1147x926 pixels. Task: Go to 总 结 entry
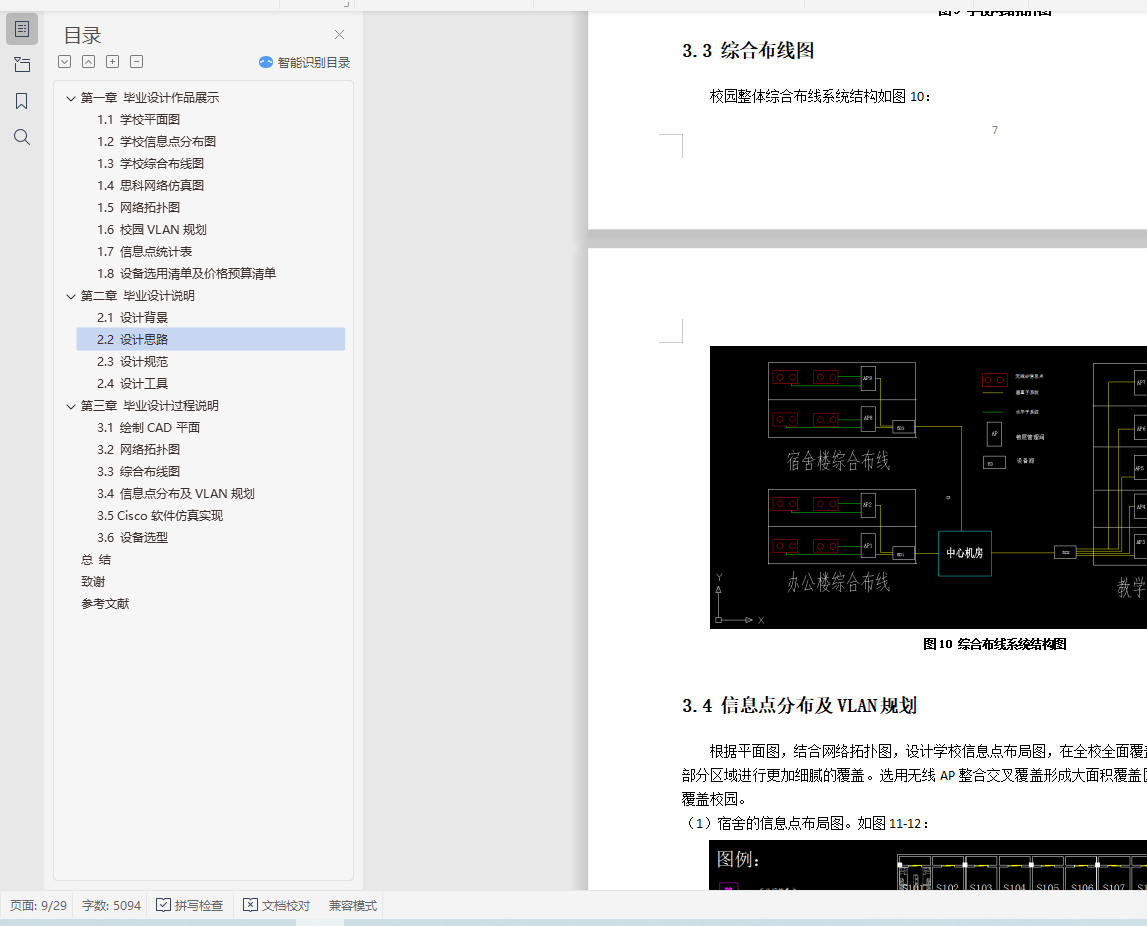96,560
